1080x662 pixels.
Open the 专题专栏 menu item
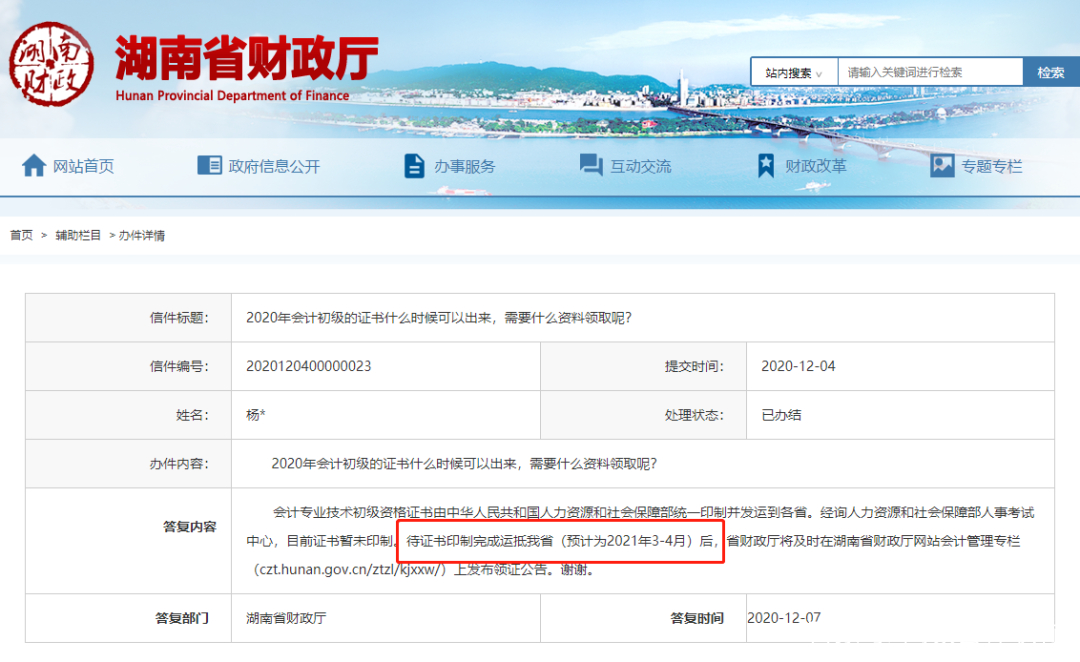coord(992,166)
